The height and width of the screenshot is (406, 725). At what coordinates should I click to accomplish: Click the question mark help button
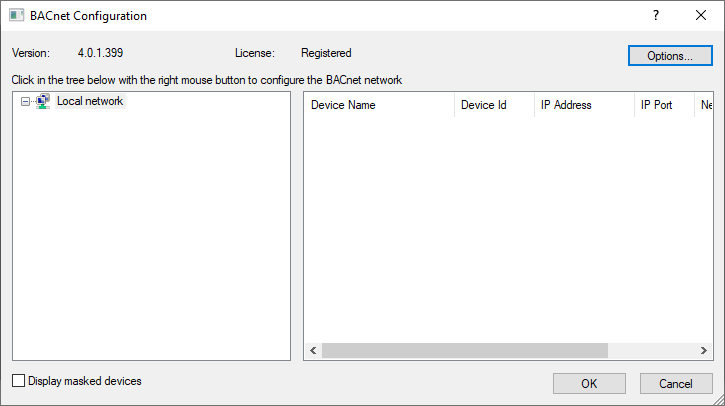[x=656, y=16]
